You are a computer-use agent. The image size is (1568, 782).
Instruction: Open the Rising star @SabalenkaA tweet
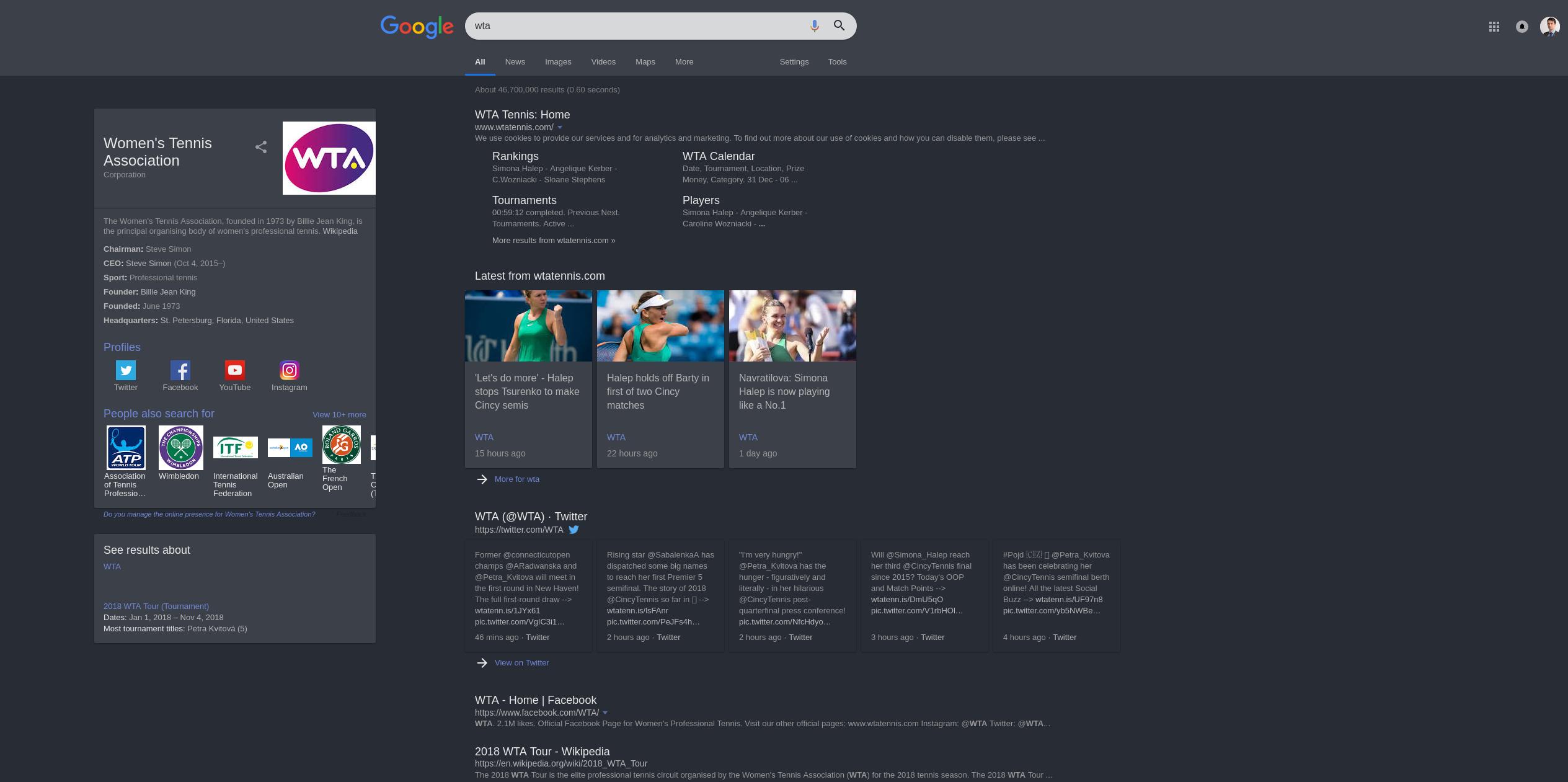click(x=660, y=595)
